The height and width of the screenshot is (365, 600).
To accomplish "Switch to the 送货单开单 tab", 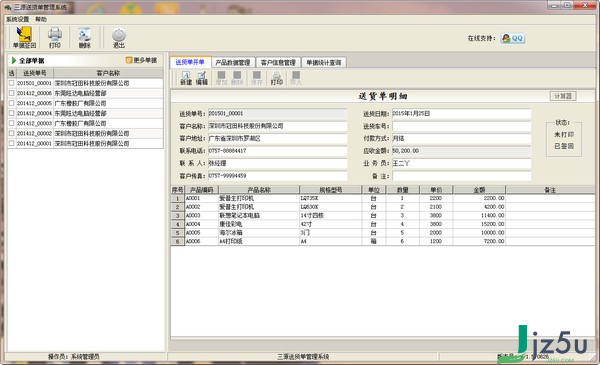I will (x=190, y=62).
